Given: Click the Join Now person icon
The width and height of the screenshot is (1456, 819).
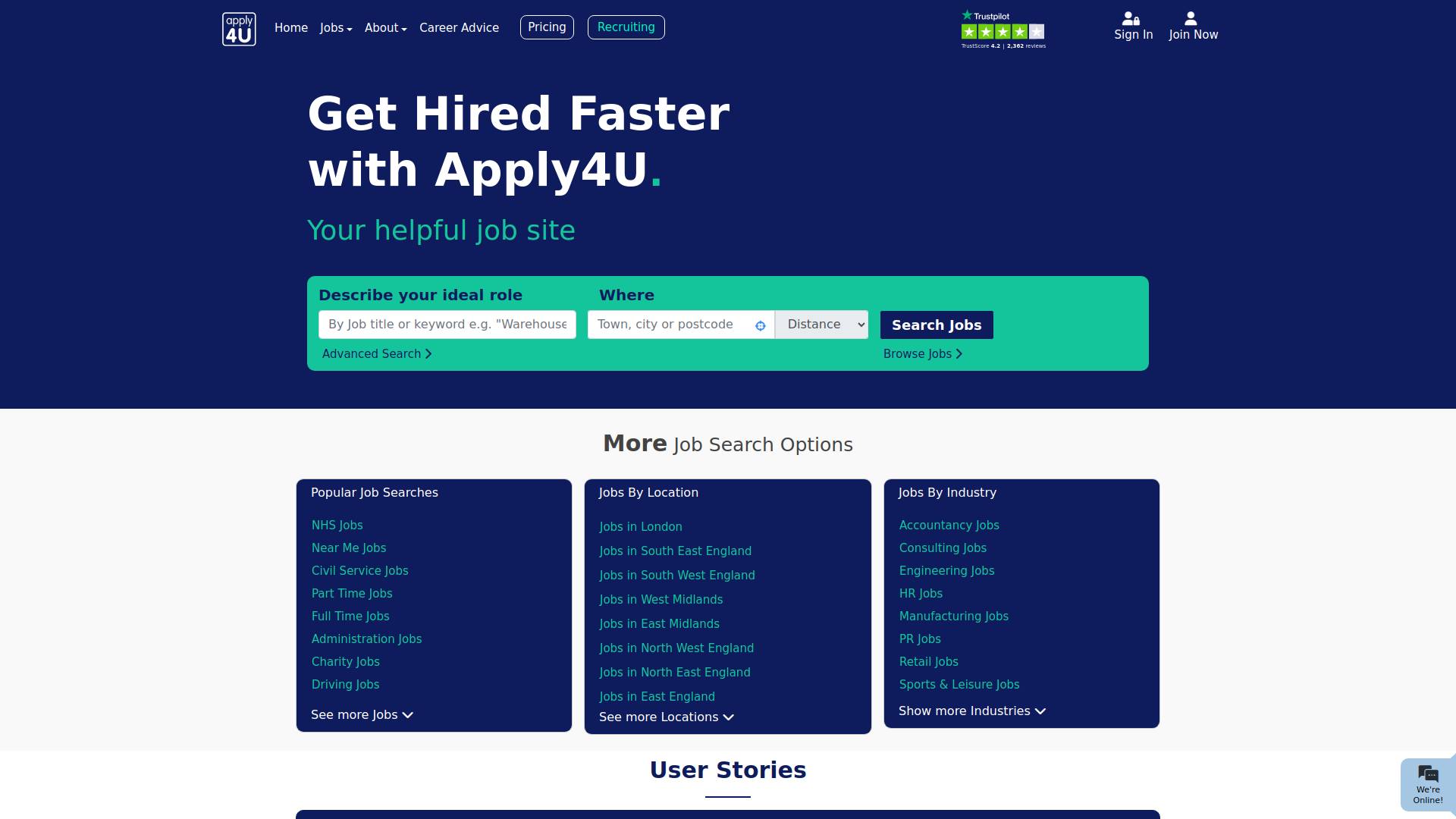Looking at the screenshot, I should coord(1191,18).
